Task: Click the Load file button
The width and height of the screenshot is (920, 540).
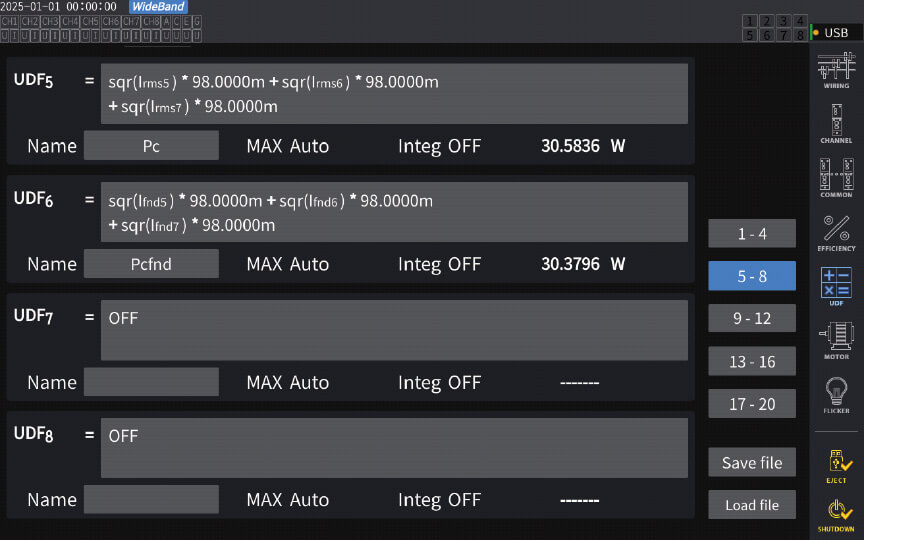Action: (x=752, y=505)
